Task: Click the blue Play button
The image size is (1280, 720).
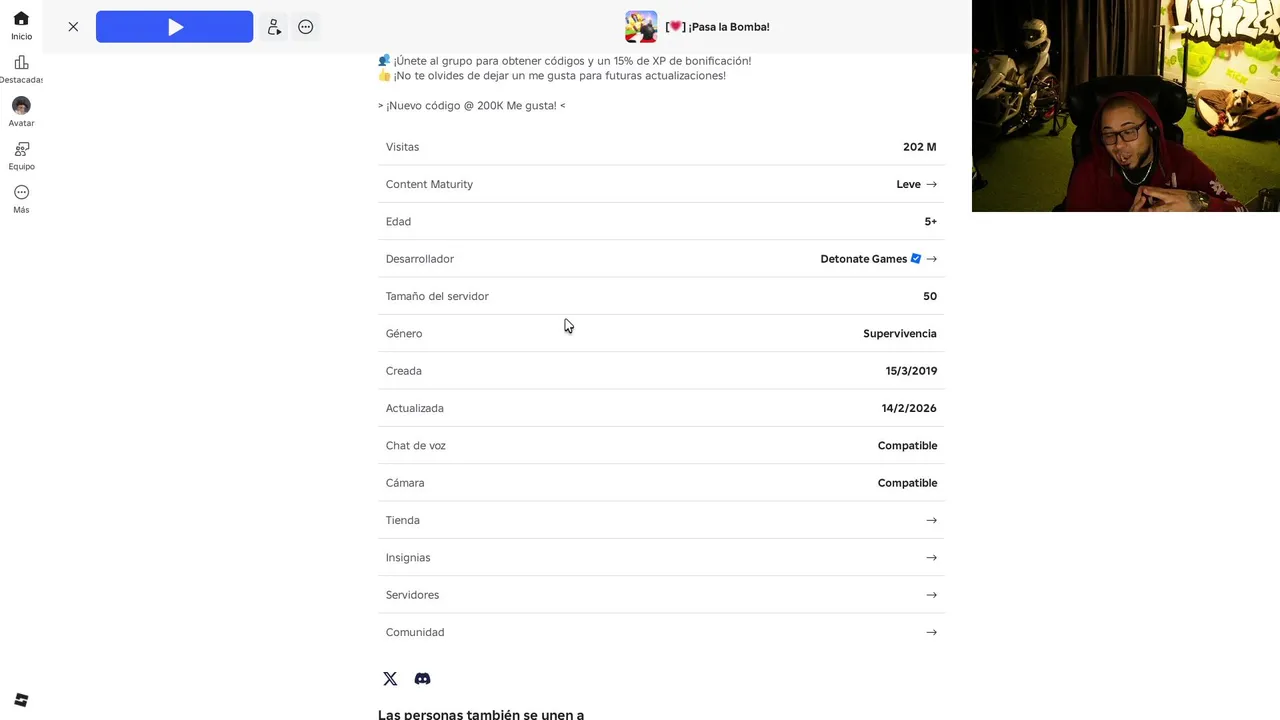Action: [x=174, y=27]
